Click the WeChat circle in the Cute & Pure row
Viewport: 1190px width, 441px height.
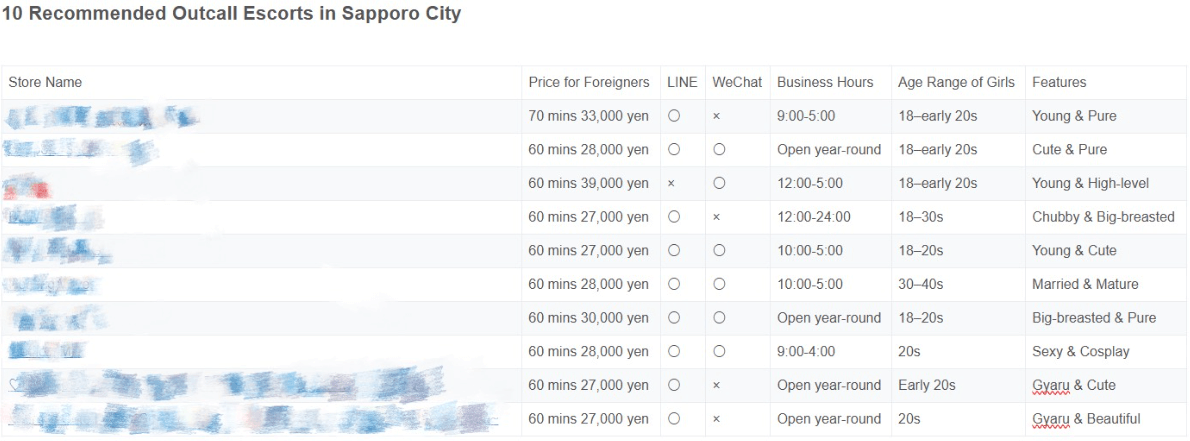coord(719,150)
